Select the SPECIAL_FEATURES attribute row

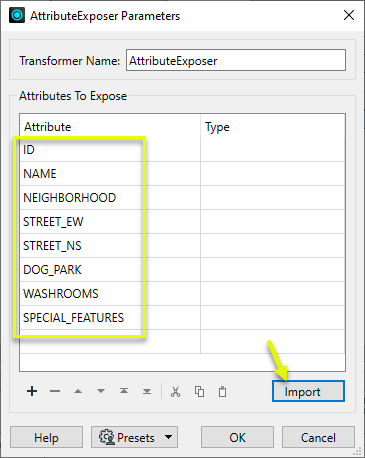[110, 318]
